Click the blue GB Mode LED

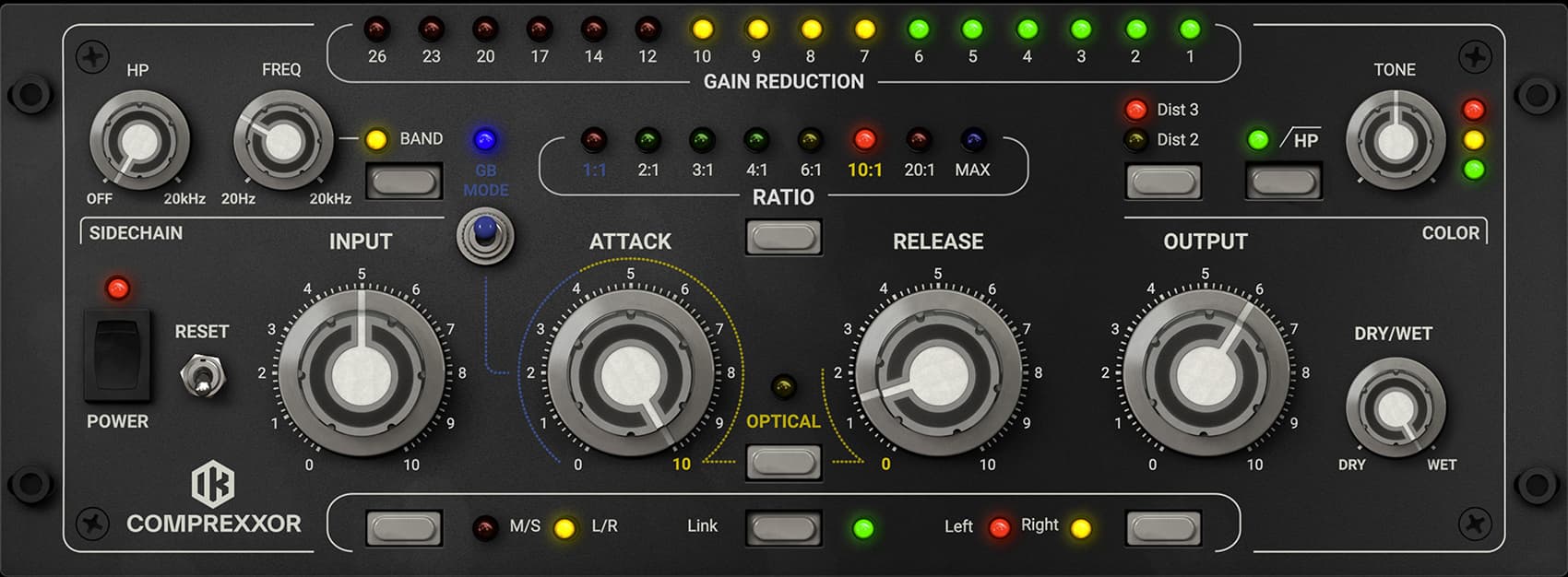pos(484,140)
